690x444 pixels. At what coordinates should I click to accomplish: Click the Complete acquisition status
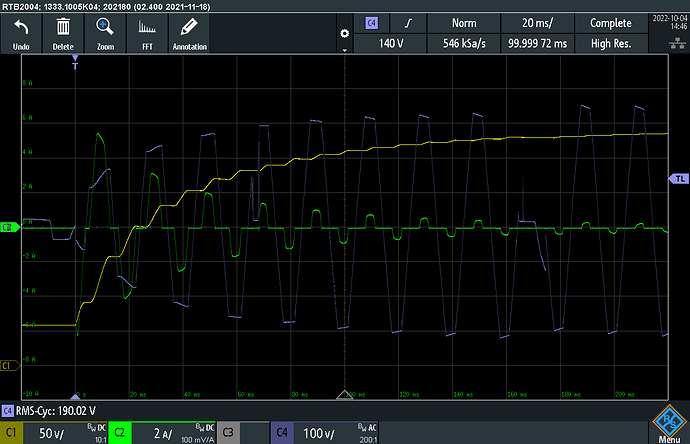click(611, 23)
